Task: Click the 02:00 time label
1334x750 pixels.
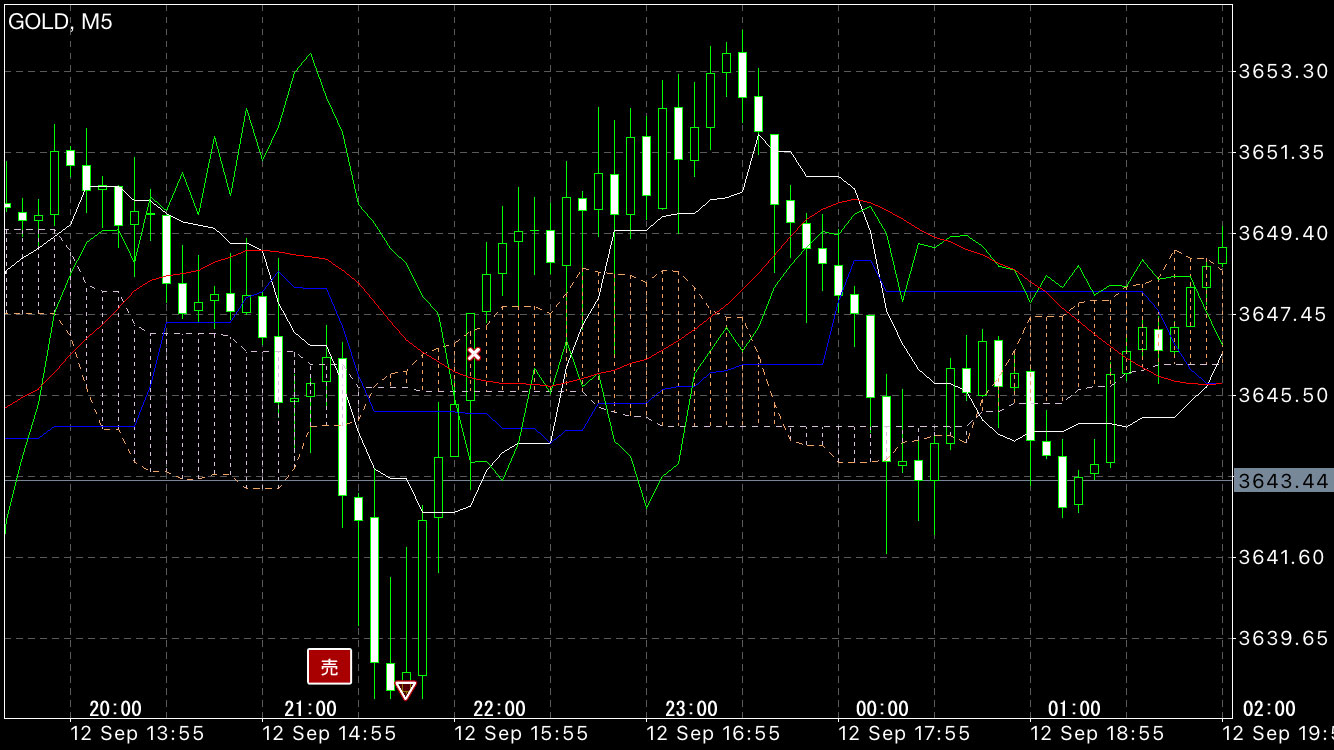Action: tap(1269, 709)
